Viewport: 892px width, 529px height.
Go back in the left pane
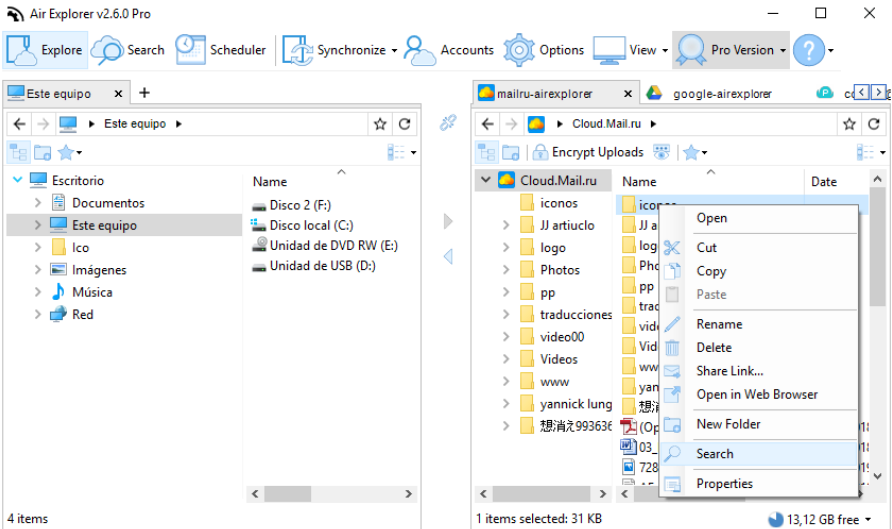(x=19, y=123)
